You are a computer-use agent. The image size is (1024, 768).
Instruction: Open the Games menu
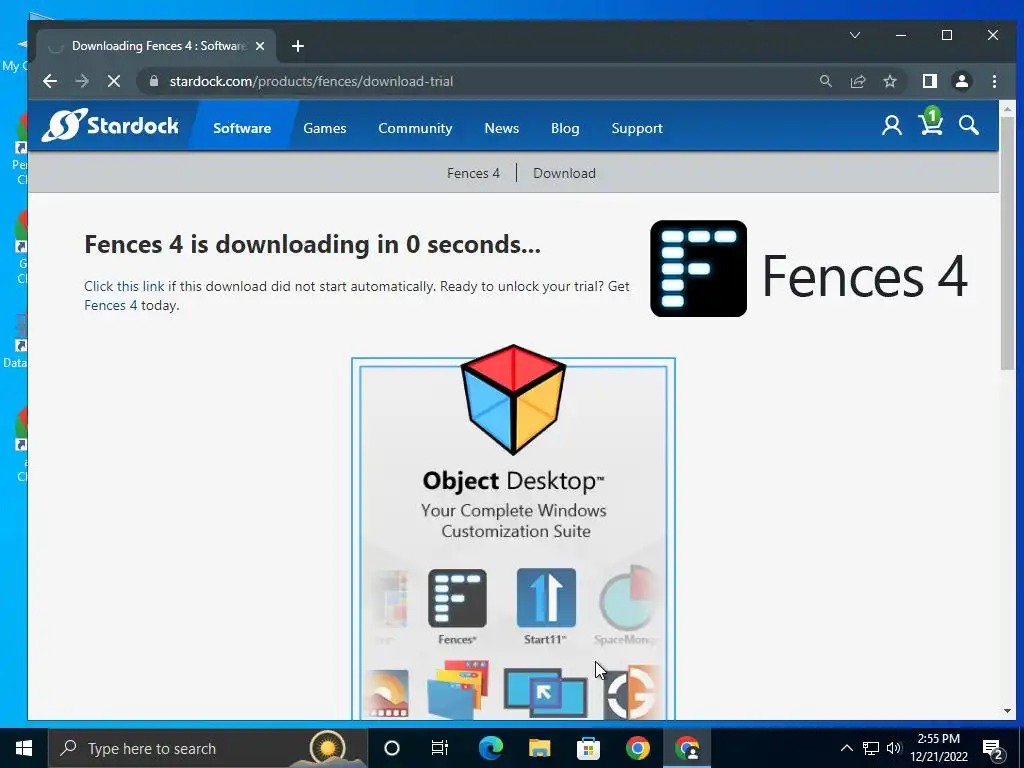pyautogui.click(x=325, y=128)
